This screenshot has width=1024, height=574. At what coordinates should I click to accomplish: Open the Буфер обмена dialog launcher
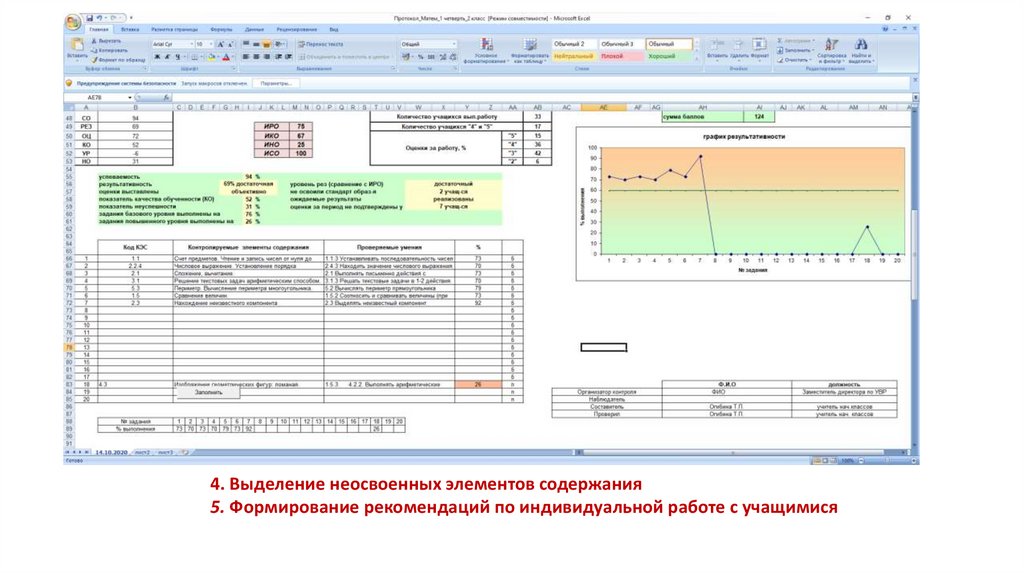tap(146, 69)
